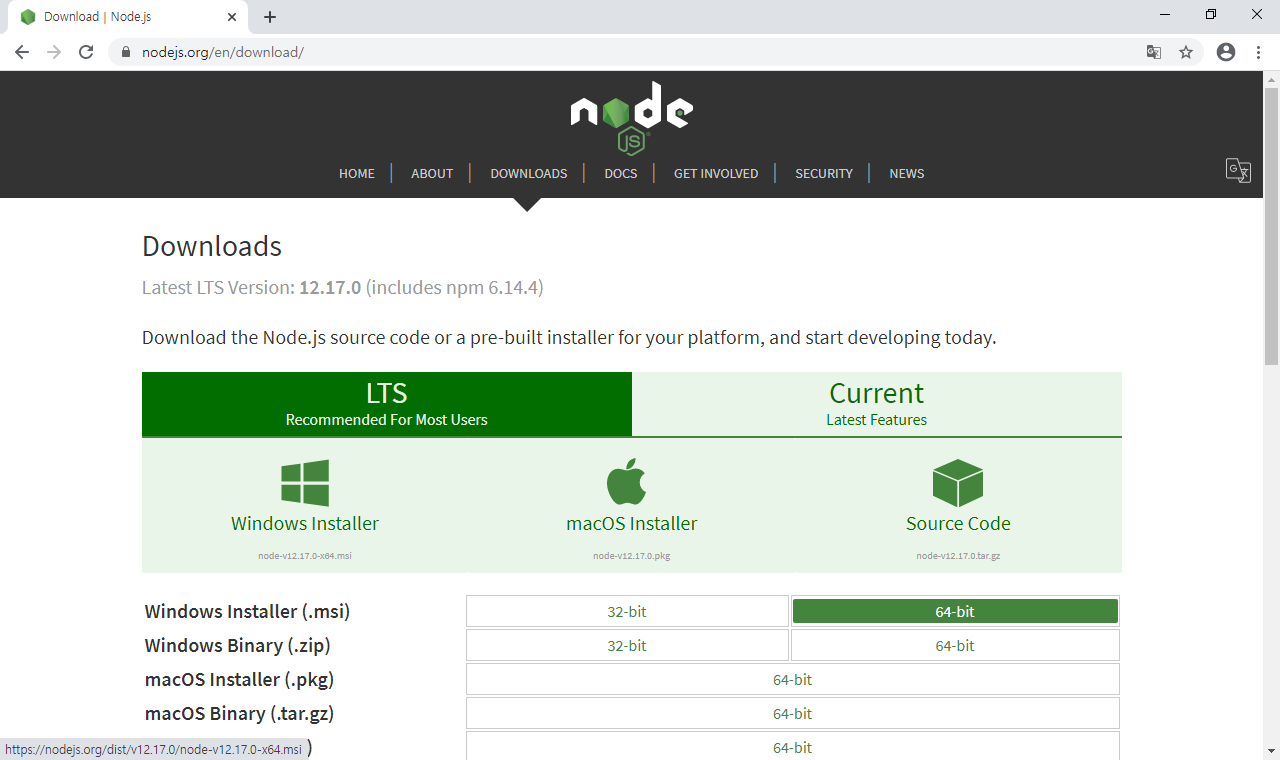Click the Windows Installer link

305,523
